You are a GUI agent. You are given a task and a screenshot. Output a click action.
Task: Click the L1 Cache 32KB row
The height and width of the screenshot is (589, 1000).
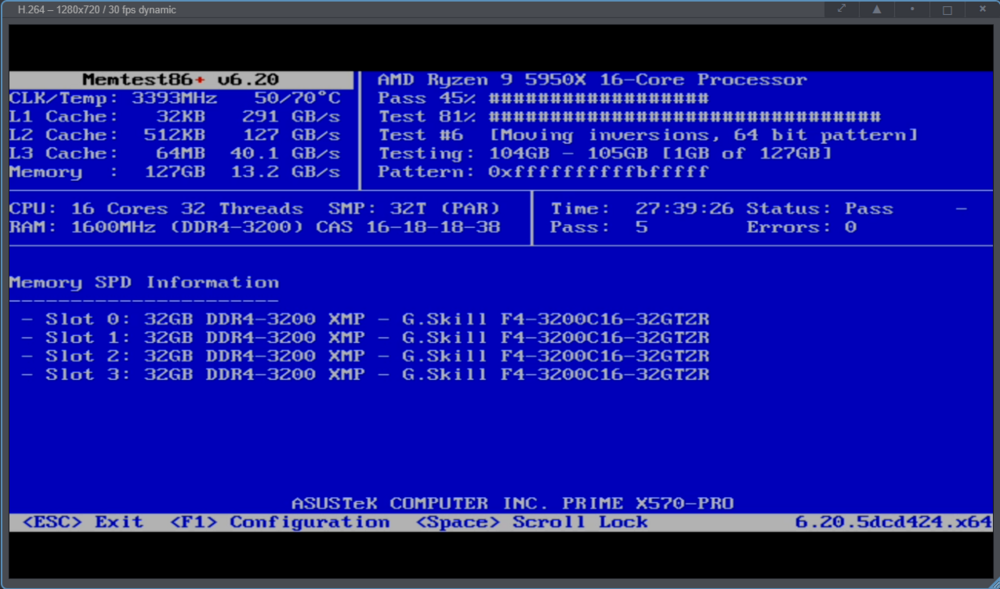(x=175, y=117)
